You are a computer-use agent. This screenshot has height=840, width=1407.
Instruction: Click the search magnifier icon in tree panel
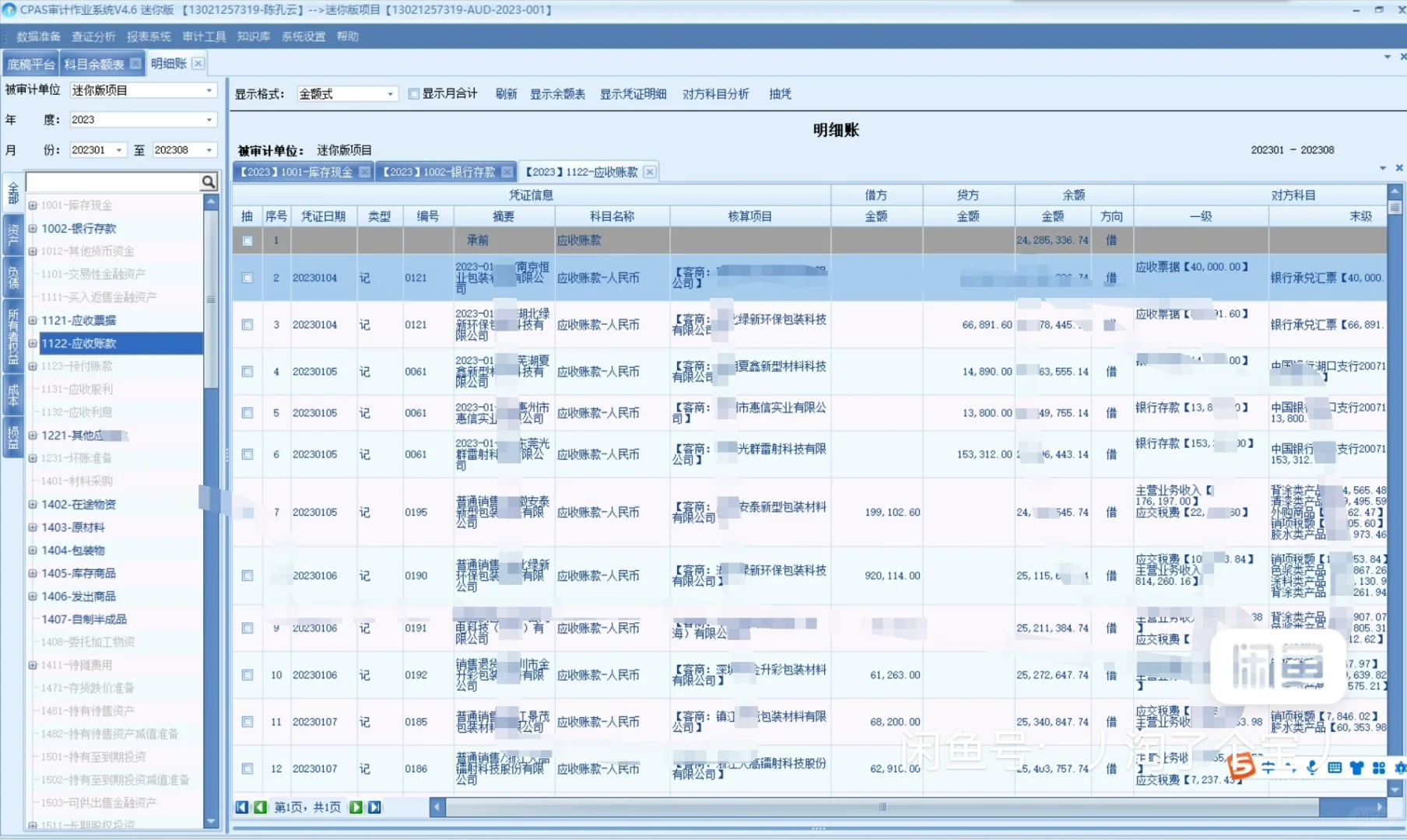coord(208,182)
